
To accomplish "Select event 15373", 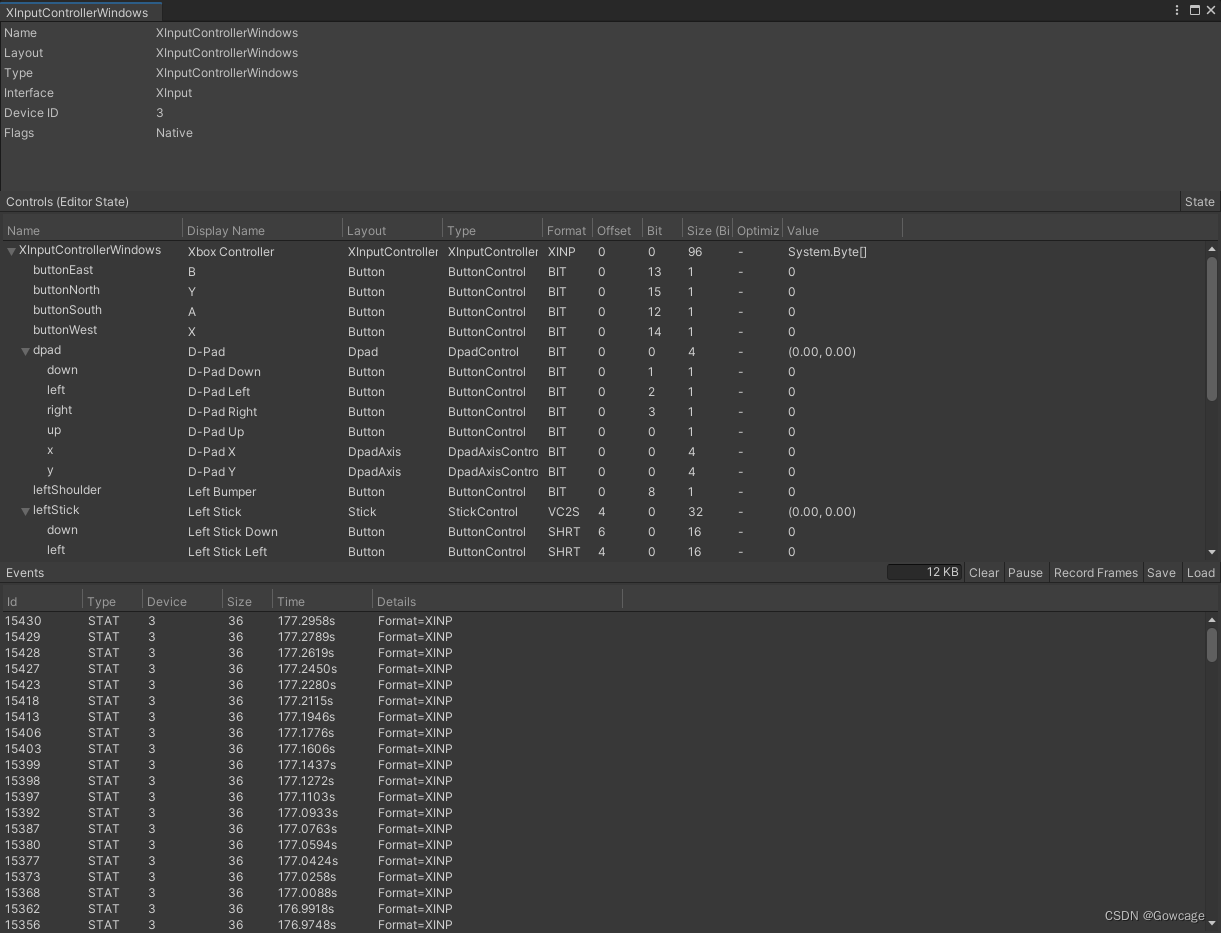I will (x=604, y=877).
